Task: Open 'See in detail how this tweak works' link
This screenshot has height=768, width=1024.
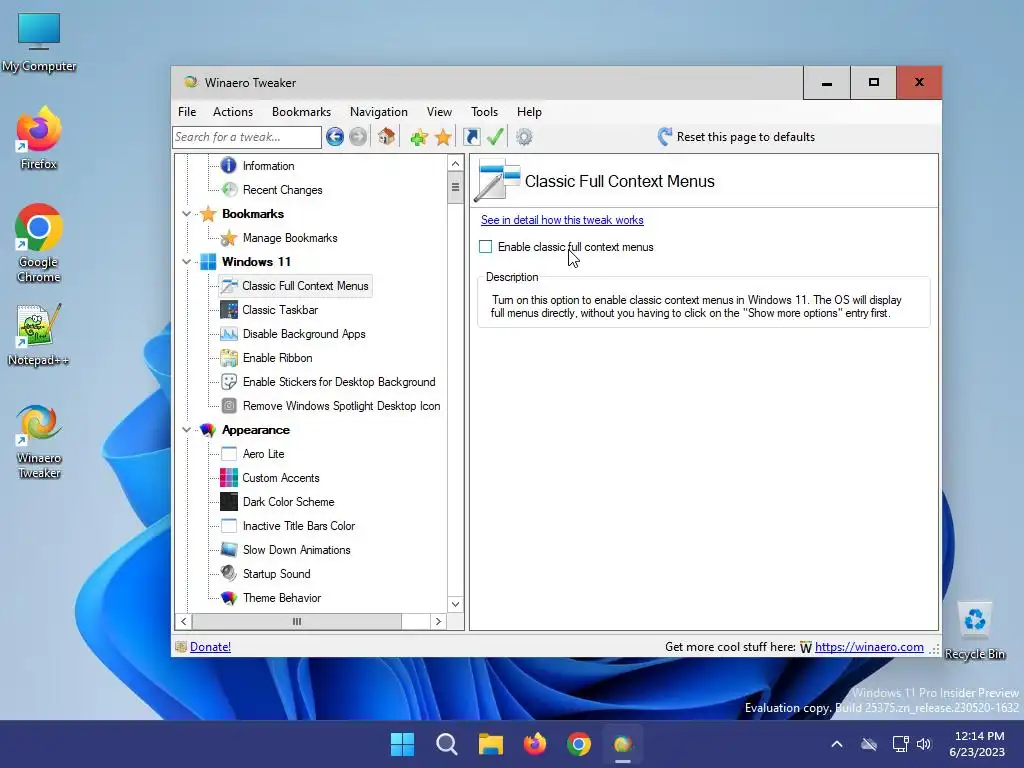Action: click(x=562, y=220)
